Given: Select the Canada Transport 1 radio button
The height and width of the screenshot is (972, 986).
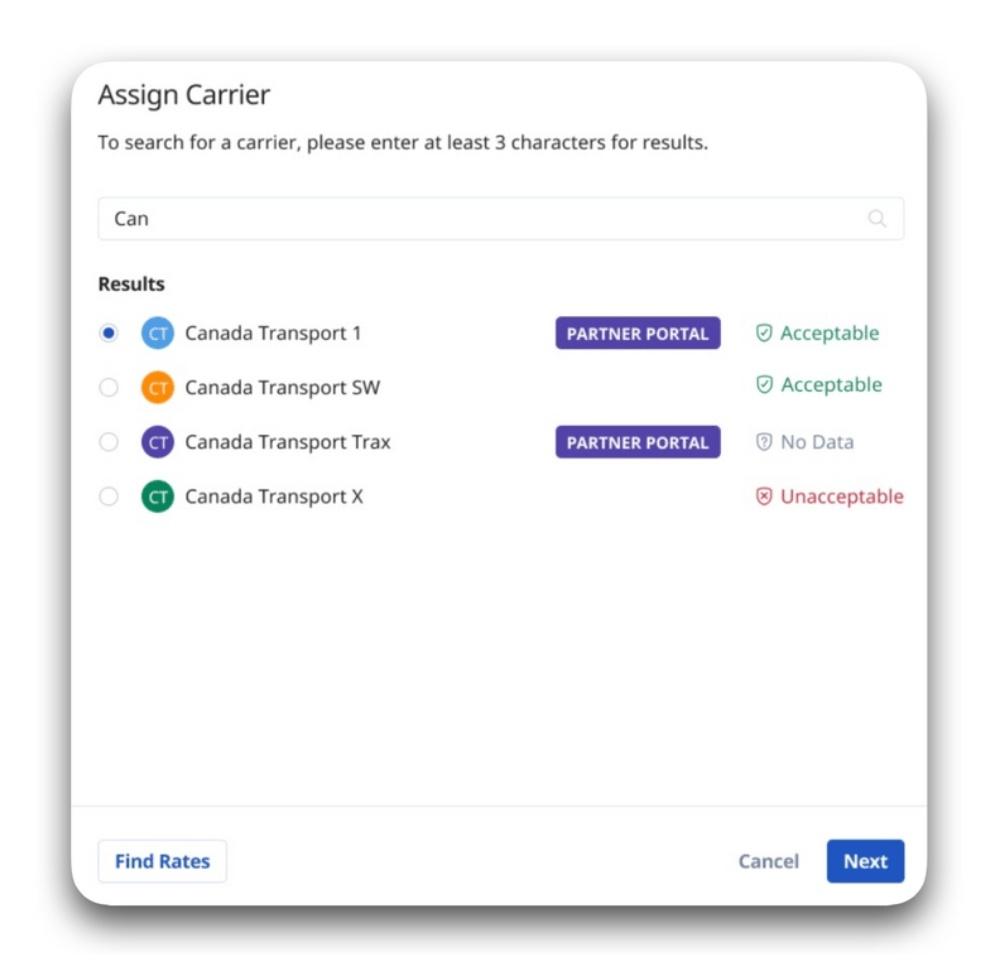Looking at the screenshot, I should point(109,334).
